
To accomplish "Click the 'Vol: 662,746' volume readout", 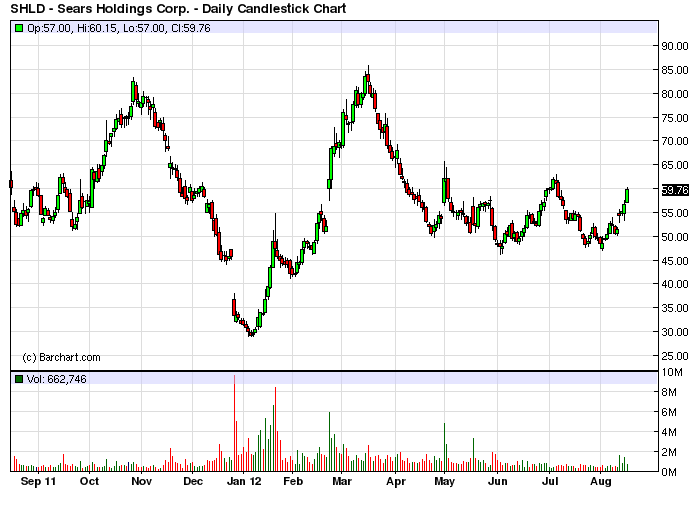I will pyautogui.click(x=57, y=379).
